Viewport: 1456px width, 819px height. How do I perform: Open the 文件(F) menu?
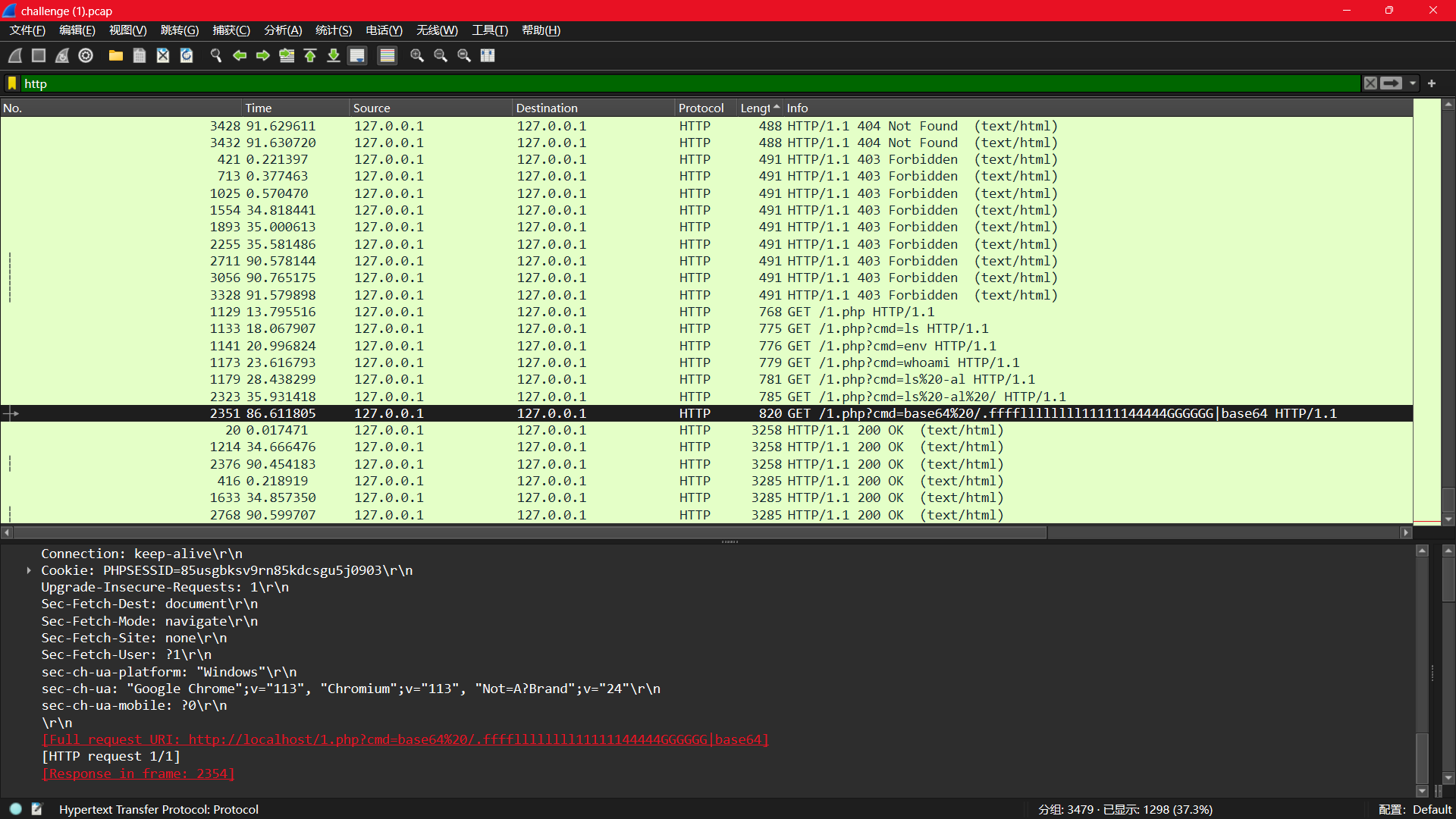(x=27, y=30)
